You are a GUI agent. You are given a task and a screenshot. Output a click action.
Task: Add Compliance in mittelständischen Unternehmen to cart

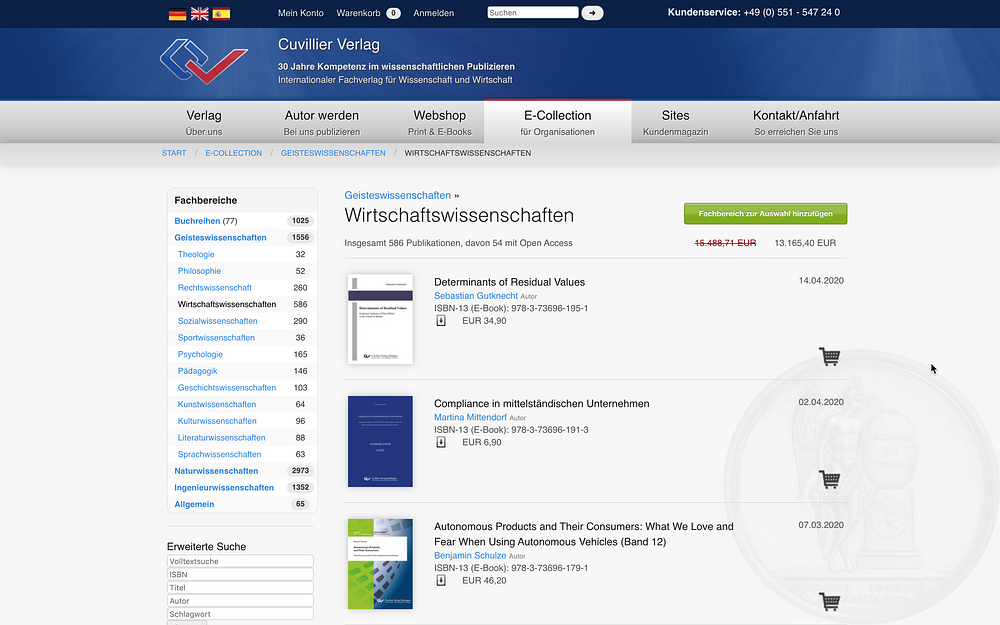pyautogui.click(x=829, y=479)
